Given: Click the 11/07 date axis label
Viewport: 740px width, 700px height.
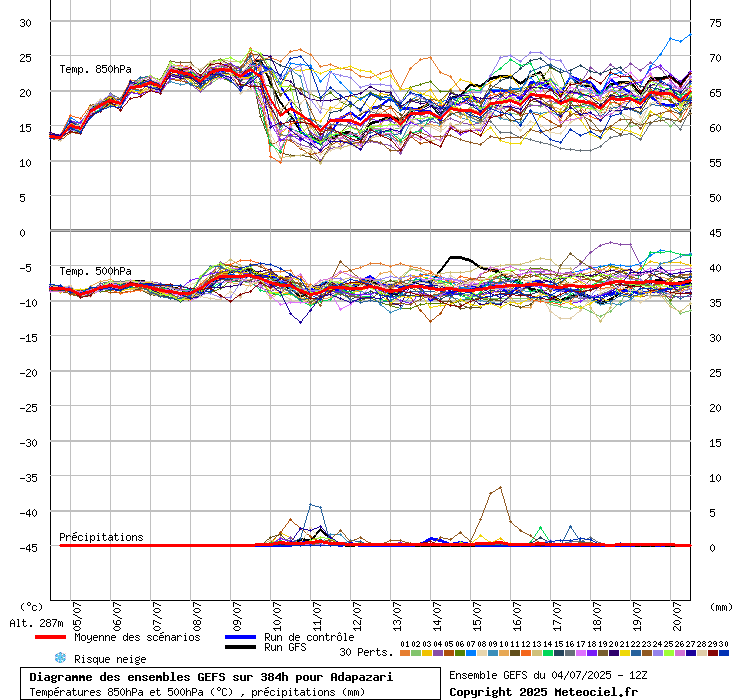Looking at the screenshot, I should [317, 616].
